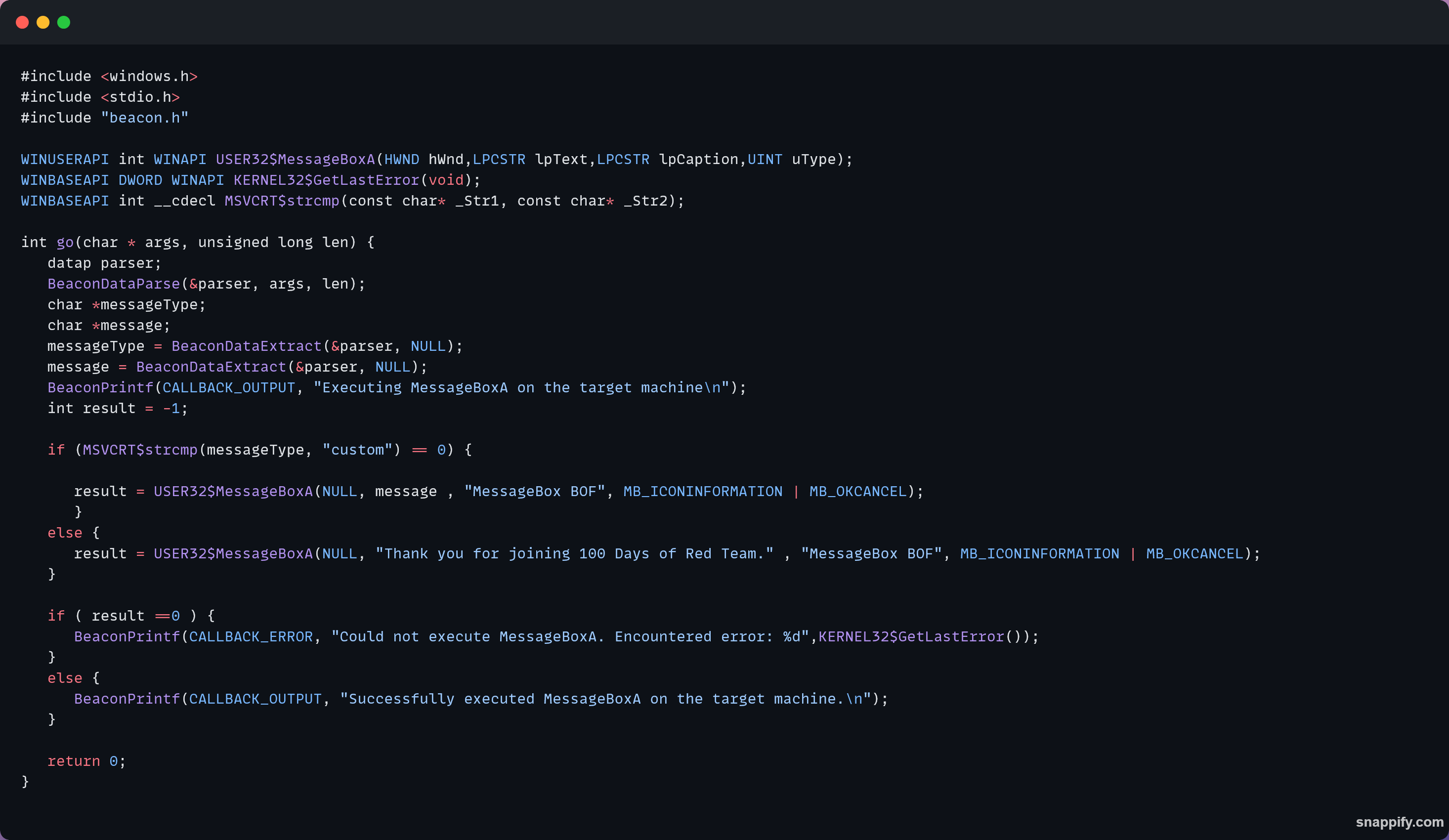The width and height of the screenshot is (1449, 840).
Task: Select the "#include <stdio.h>" line
Action: (101, 97)
